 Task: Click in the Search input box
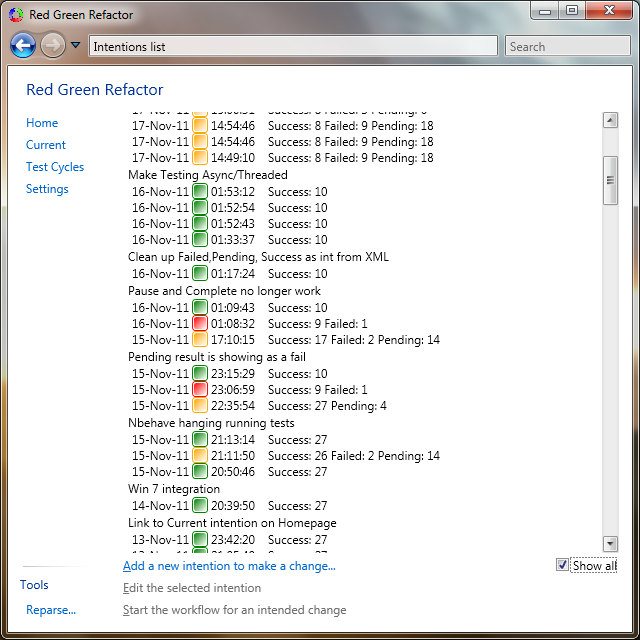[x=566, y=46]
